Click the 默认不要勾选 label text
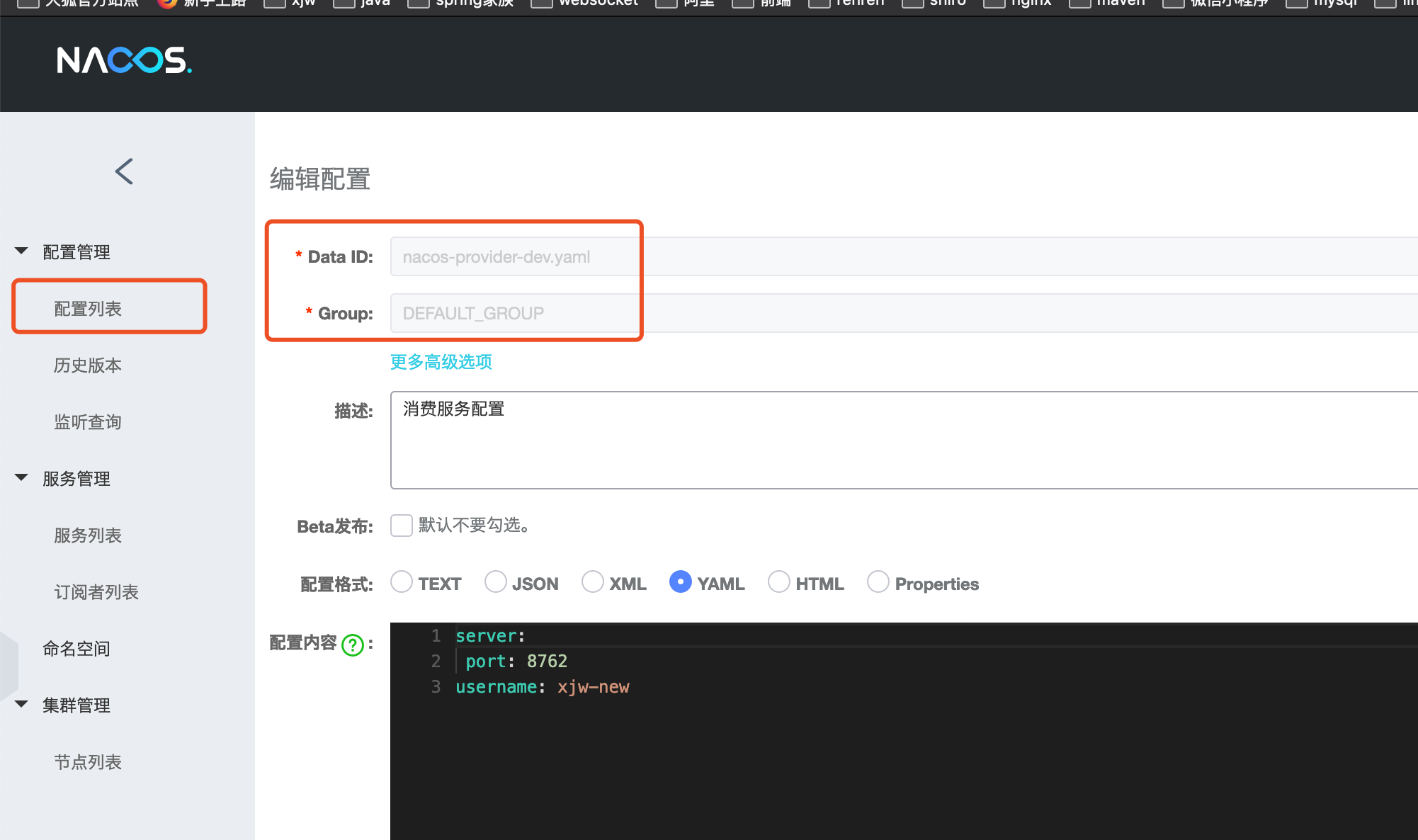This screenshot has width=1418, height=840. point(474,526)
